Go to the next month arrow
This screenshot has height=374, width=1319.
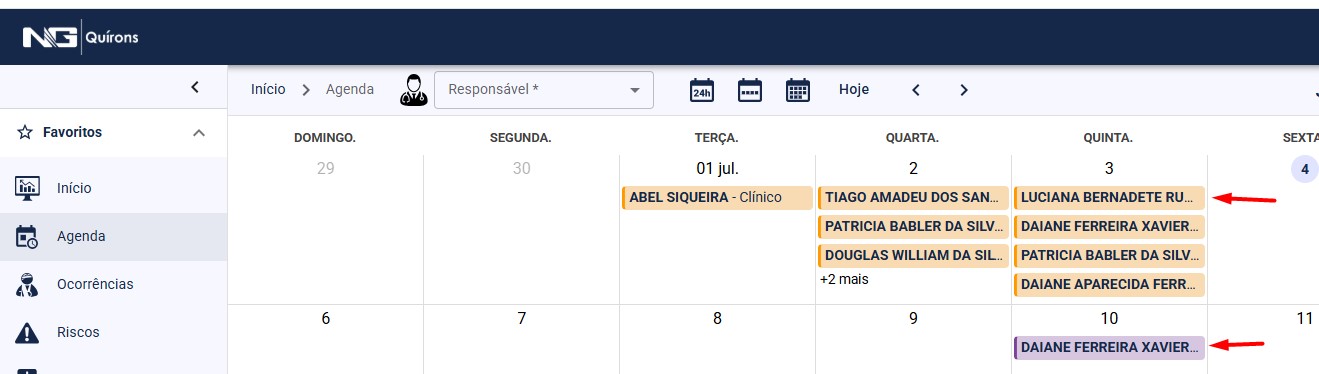(964, 90)
